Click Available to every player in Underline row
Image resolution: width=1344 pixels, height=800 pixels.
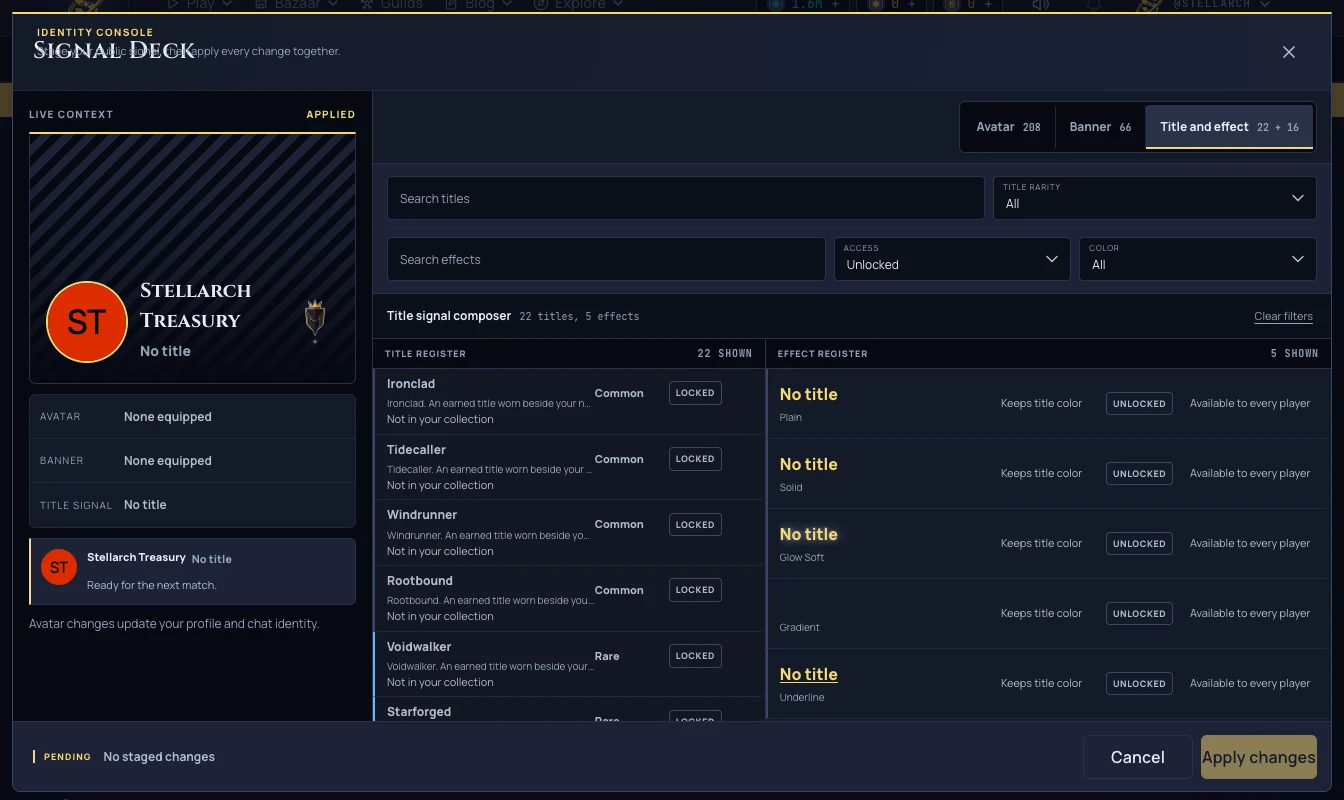pos(1250,683)
